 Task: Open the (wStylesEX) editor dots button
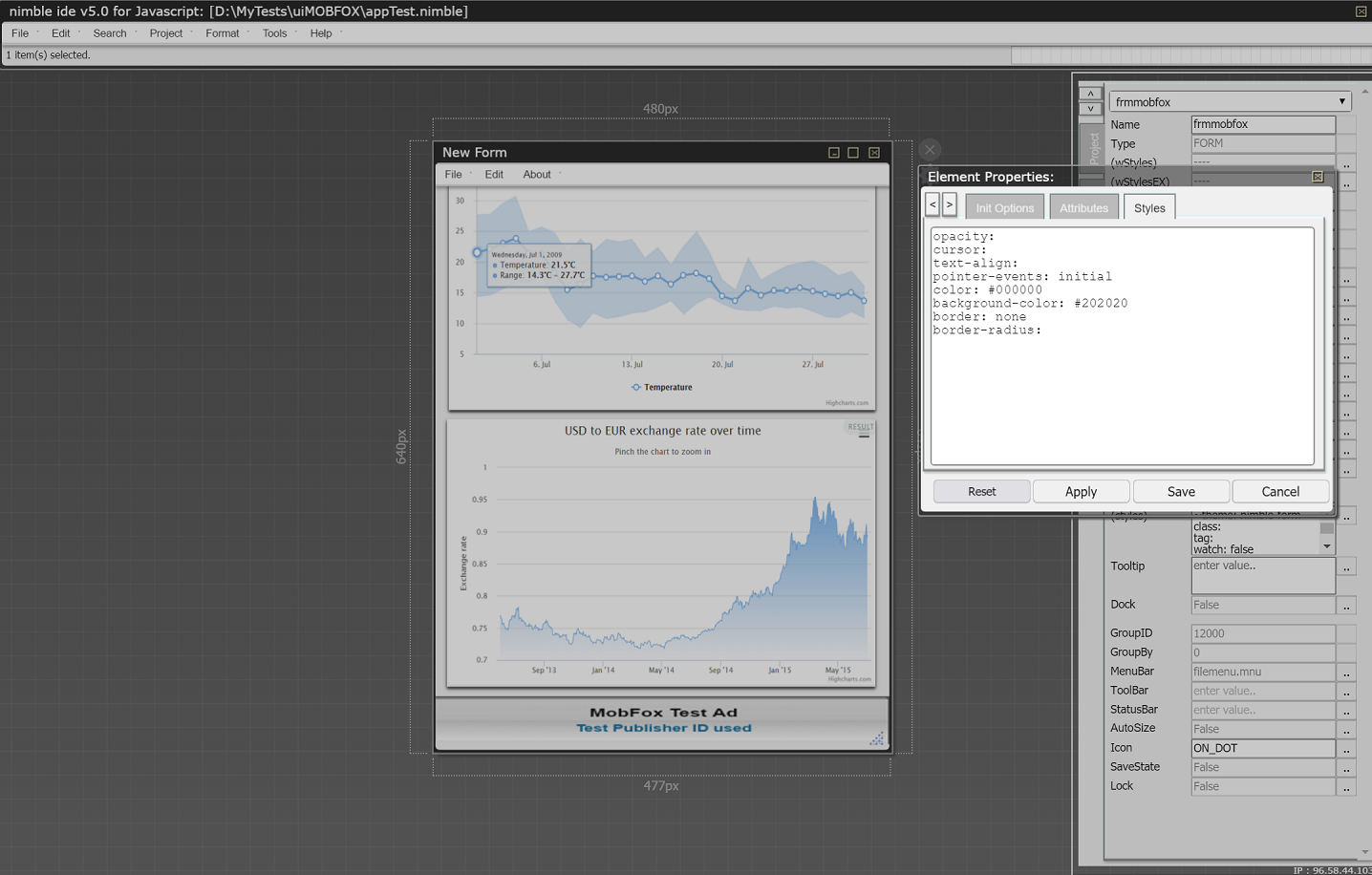pyautogui.click(x=1346, y=182)
